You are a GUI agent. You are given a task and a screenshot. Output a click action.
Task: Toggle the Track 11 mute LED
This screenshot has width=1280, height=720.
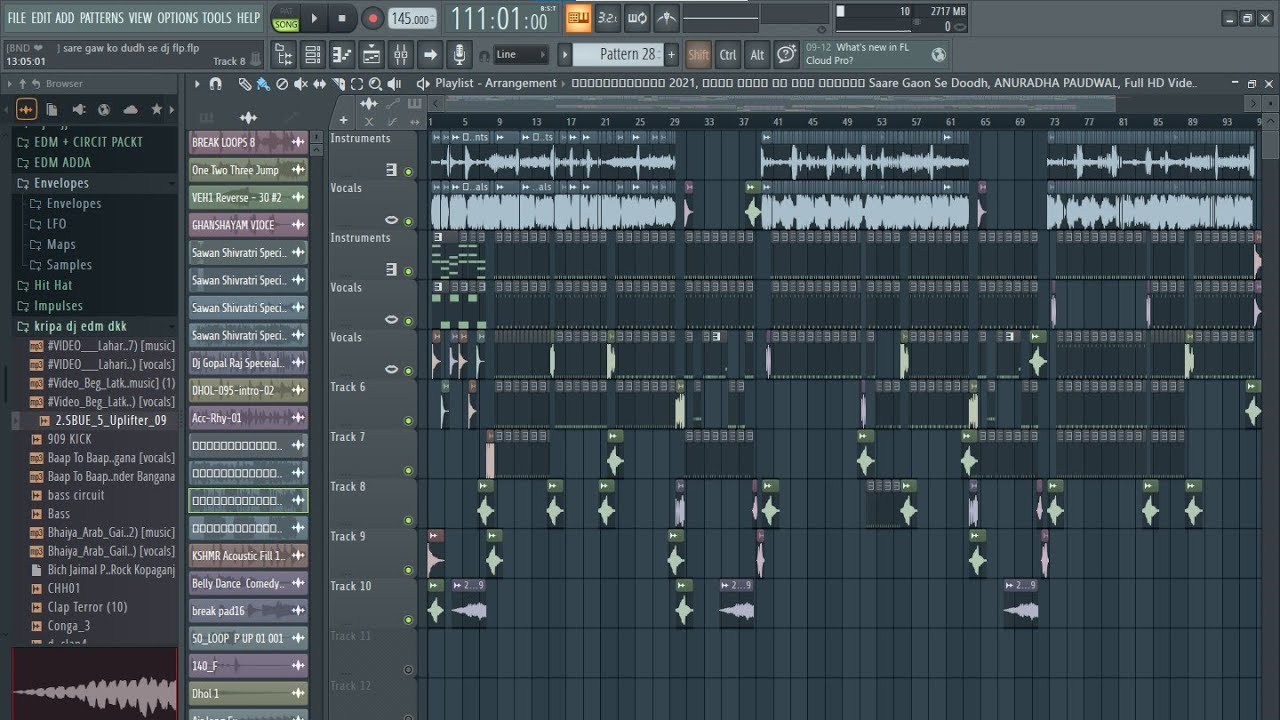pos(408,670)
